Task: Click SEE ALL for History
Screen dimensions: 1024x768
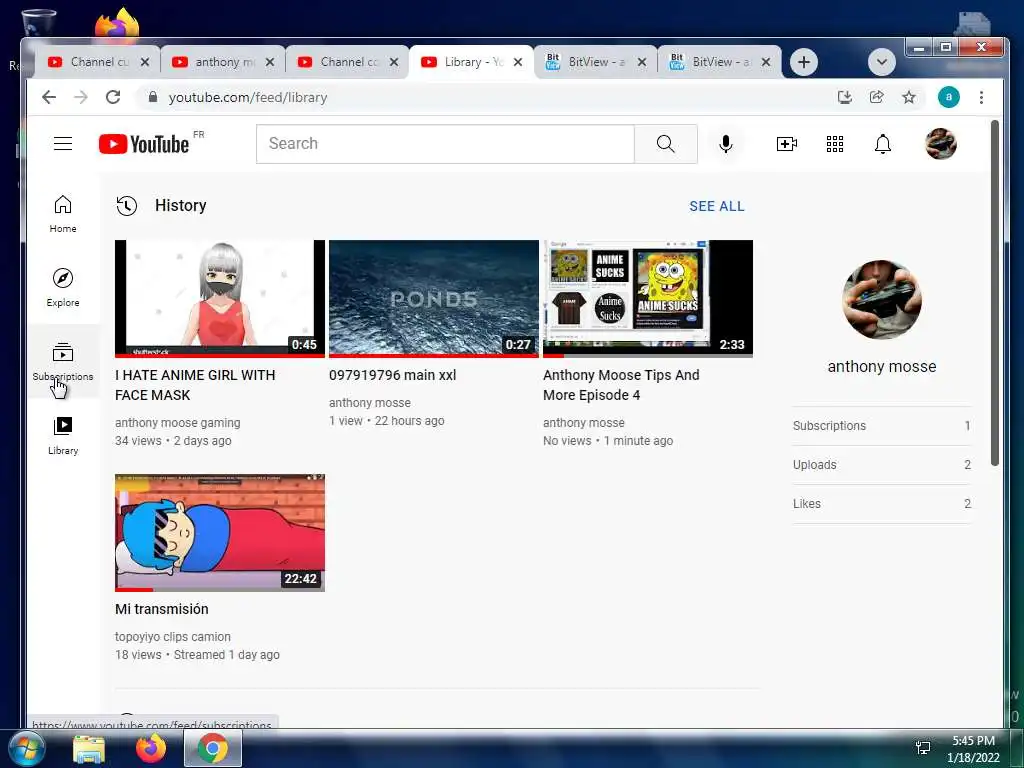Action: pyautogui.click(x=716, y=206)
